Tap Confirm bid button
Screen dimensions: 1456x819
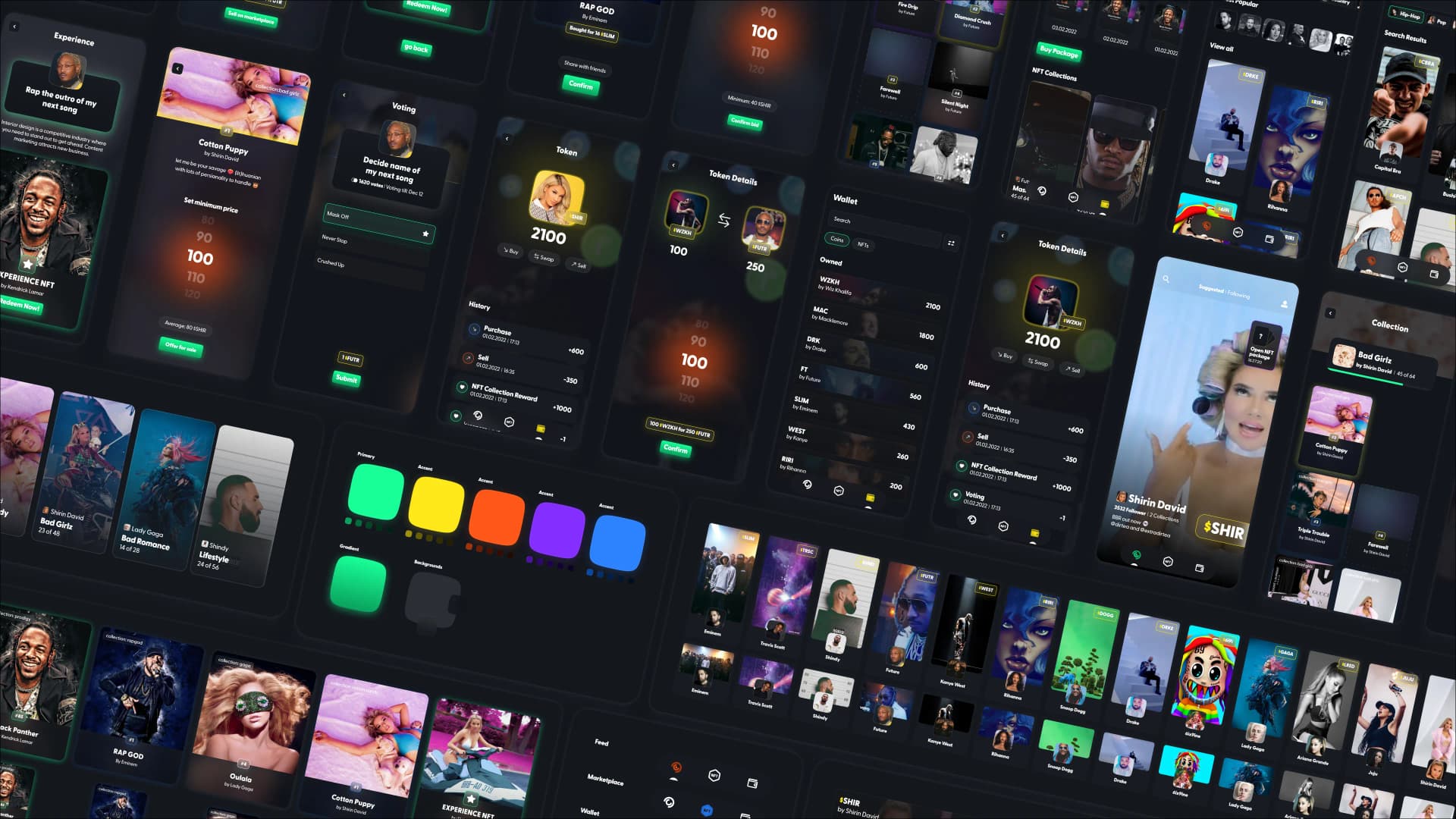pyautogui.click(x=745, y=122)
